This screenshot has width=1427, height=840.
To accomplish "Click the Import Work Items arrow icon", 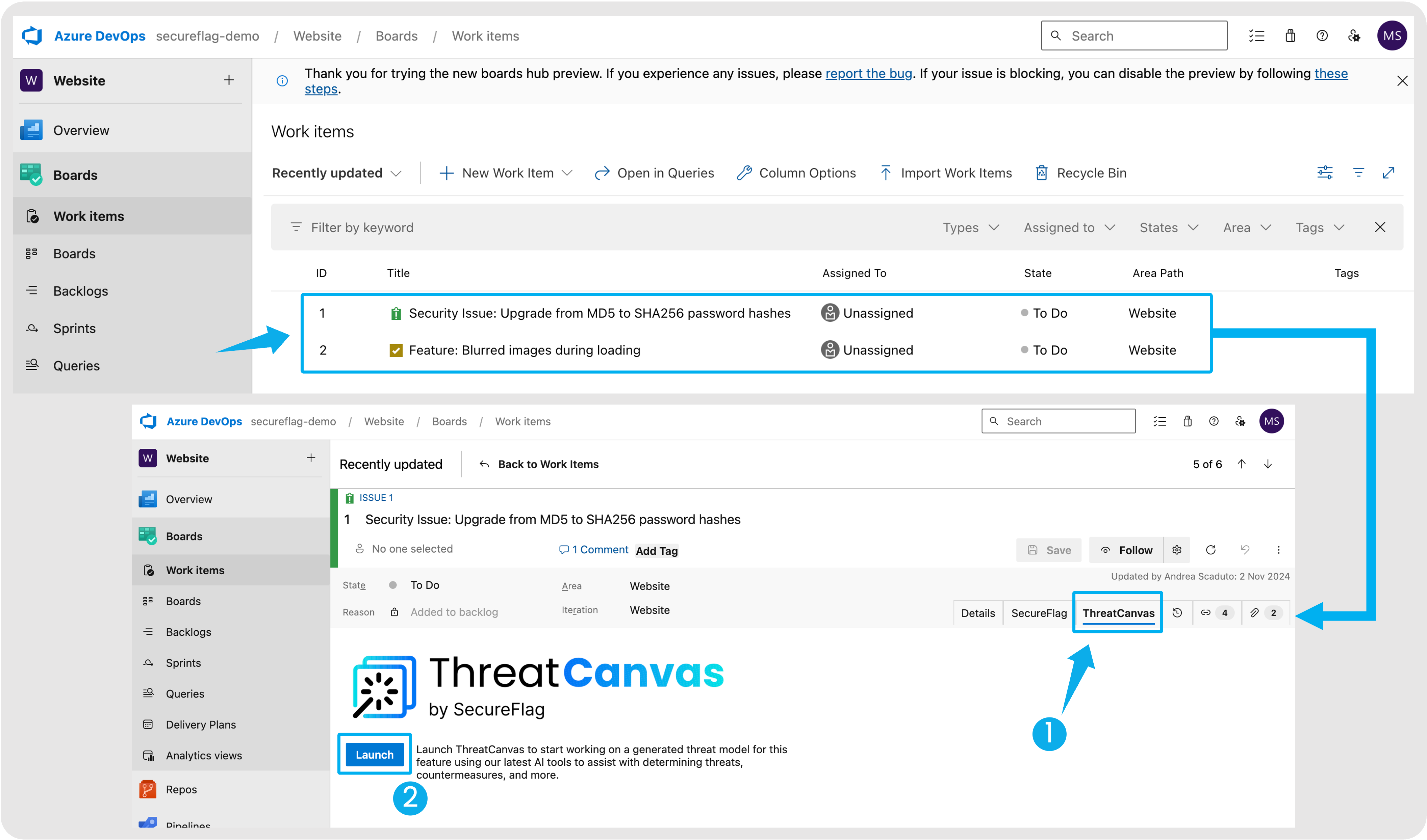I will click(x=886, y=173).
